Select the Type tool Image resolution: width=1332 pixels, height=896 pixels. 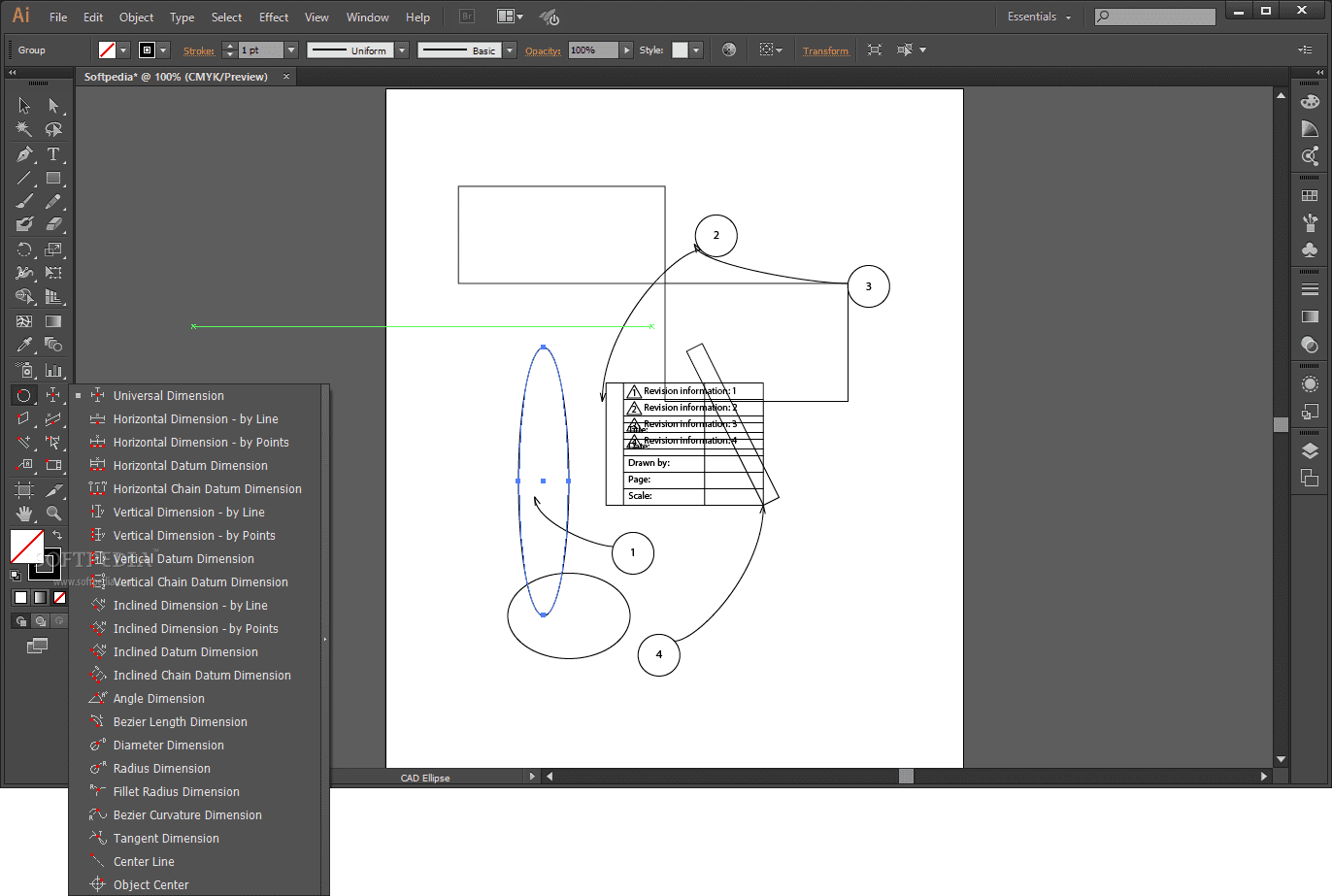(53, 154)
